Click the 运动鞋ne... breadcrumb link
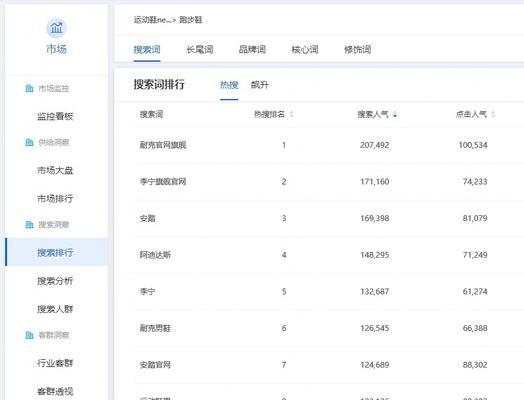The width and height of the screenshot is (524, 400). coord(152,20)
